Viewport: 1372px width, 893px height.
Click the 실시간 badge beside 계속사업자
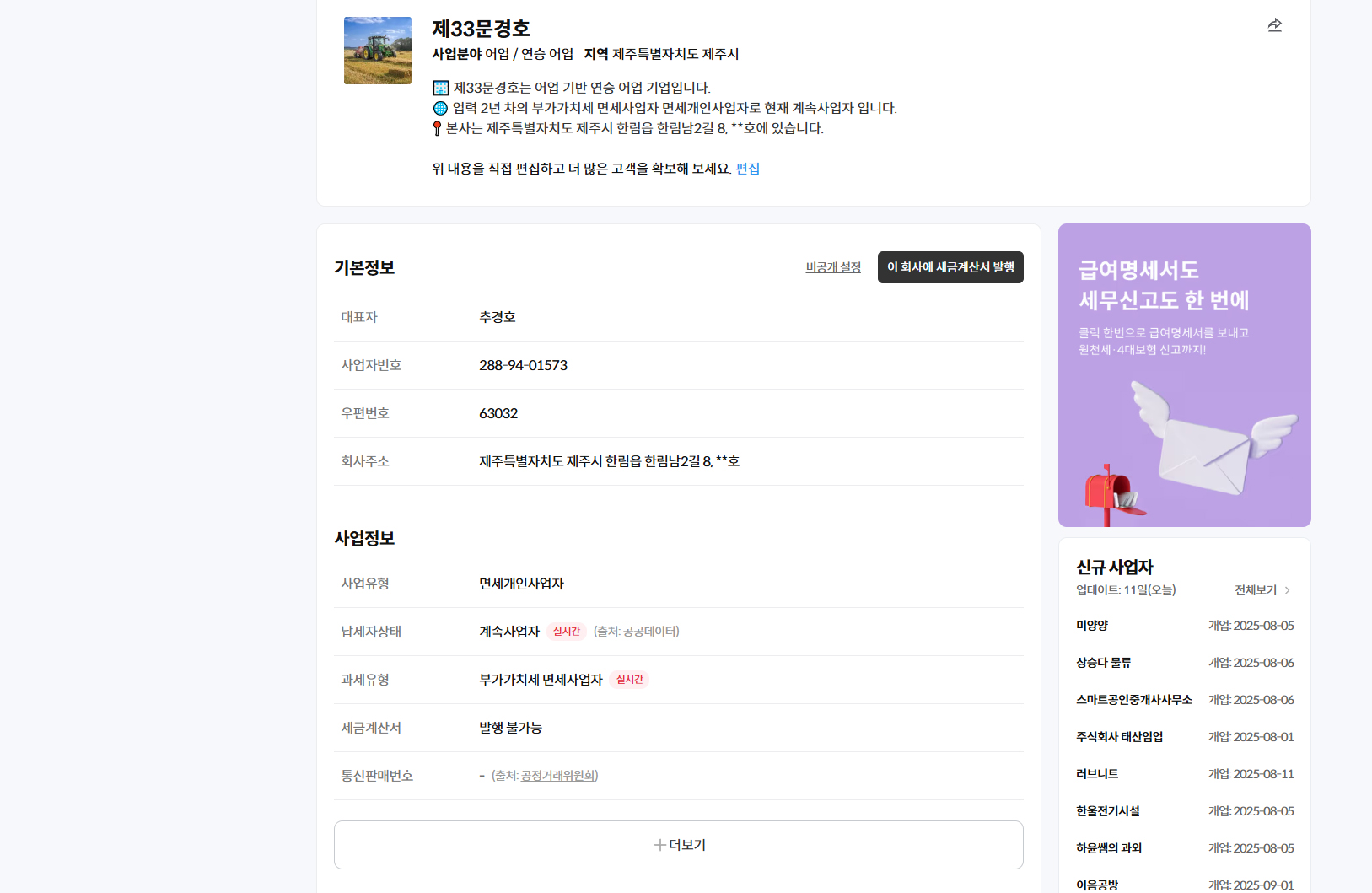tap(566, 632)
